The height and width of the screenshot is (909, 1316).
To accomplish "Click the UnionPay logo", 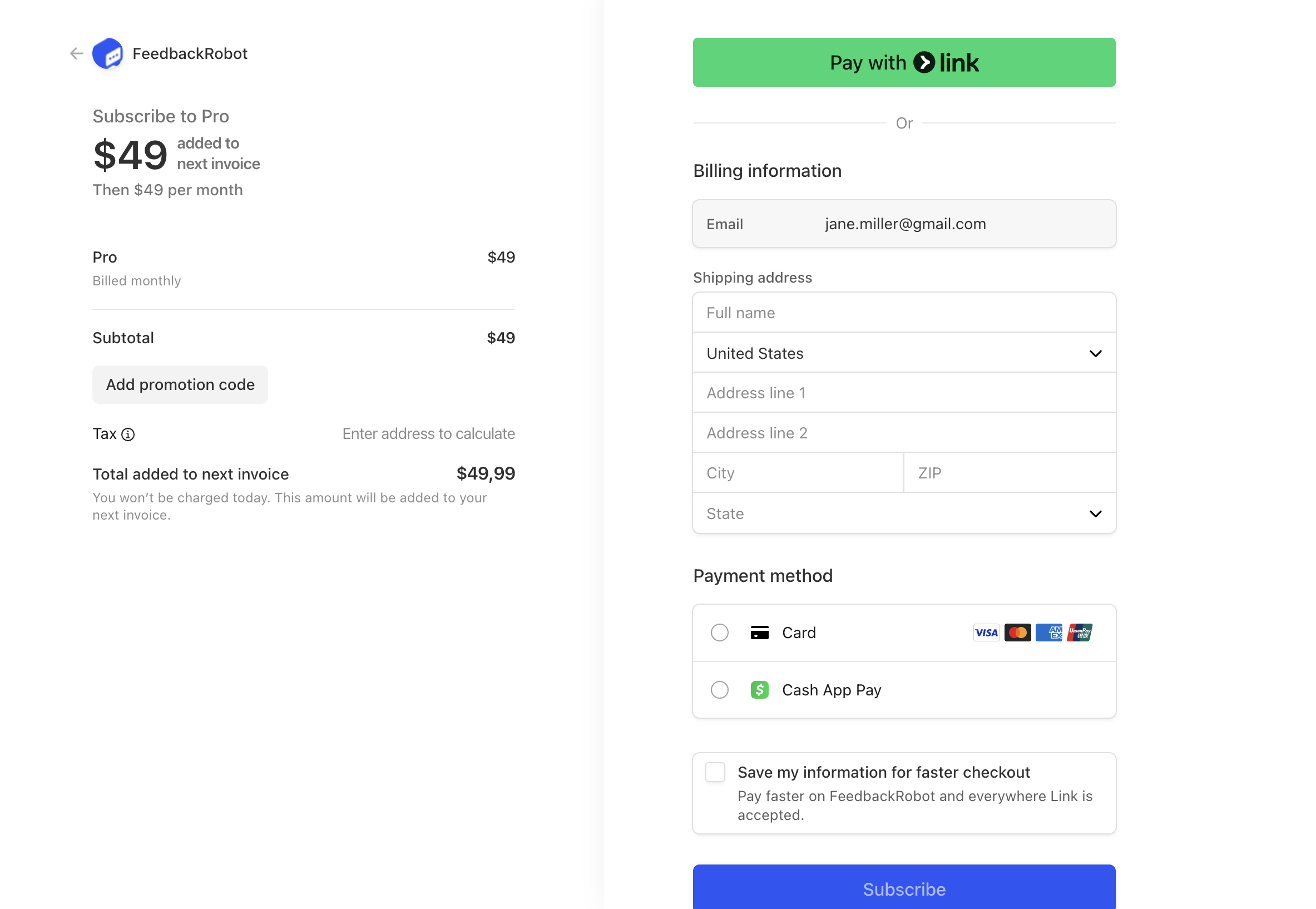I will tap(1079, 633).
